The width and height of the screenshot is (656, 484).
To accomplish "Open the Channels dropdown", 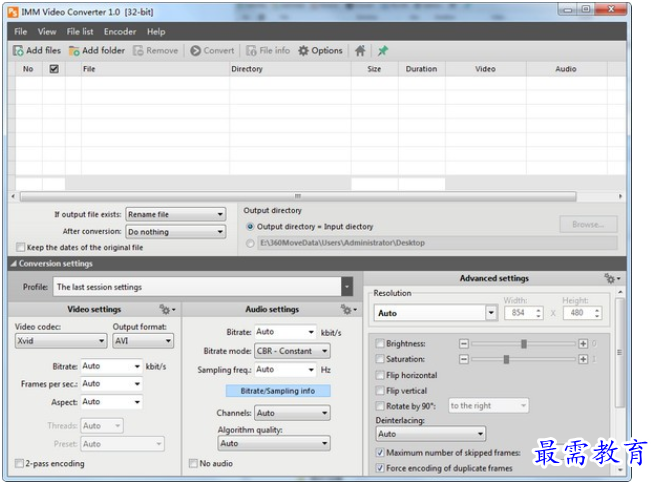I will coord(292,413).
